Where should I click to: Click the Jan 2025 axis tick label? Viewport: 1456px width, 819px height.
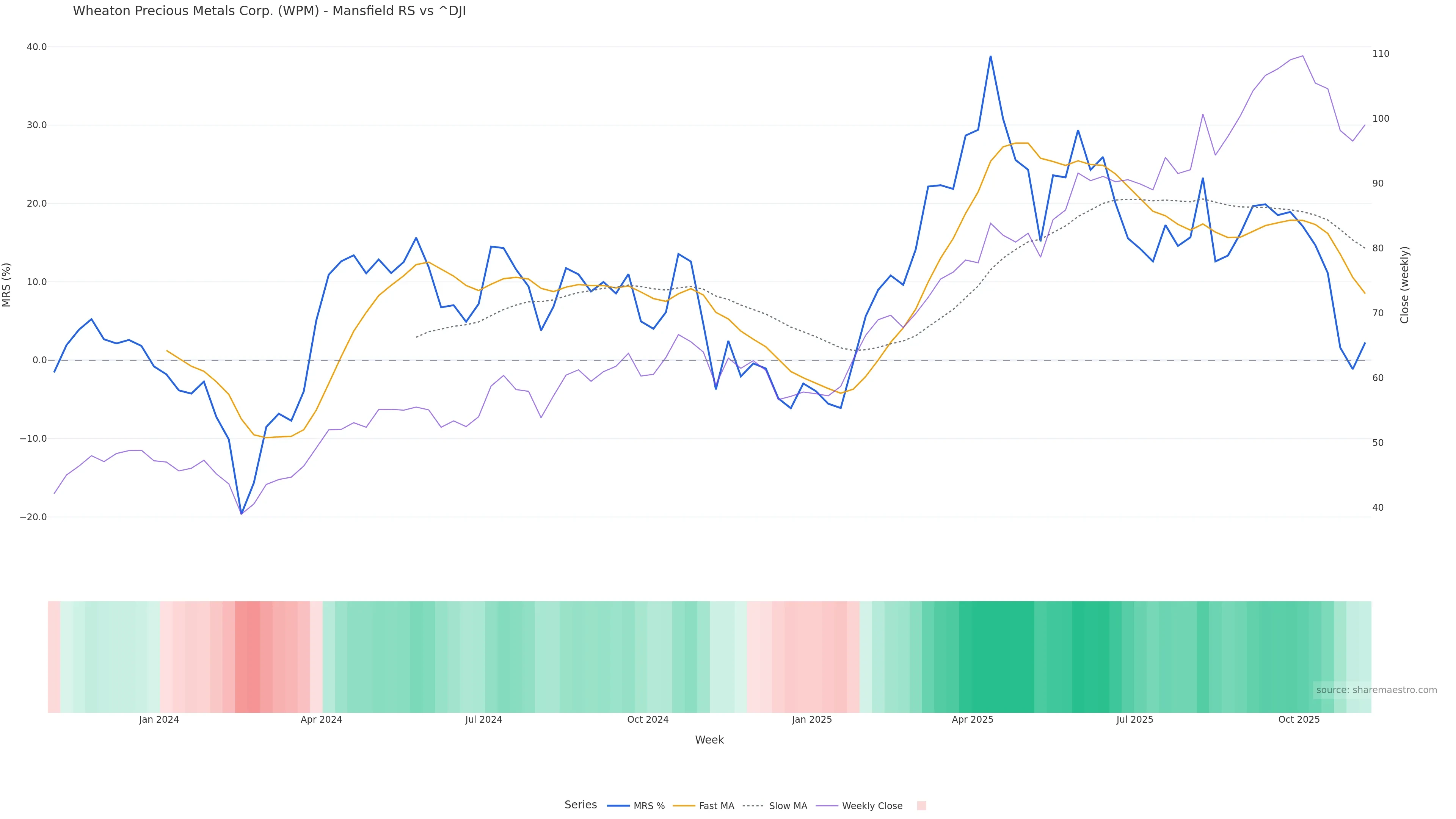point(812,720)
